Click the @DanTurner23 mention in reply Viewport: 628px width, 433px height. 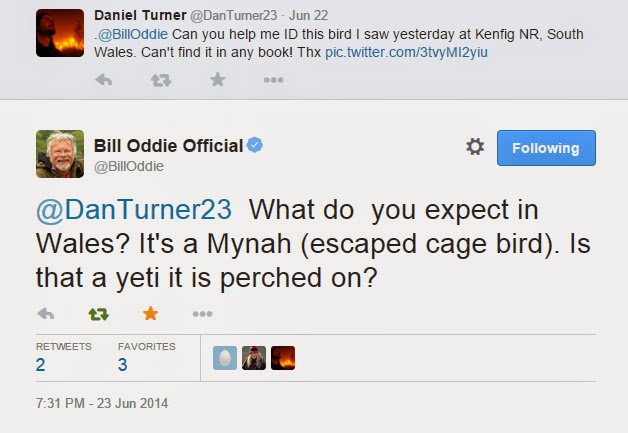pos(133,211)
